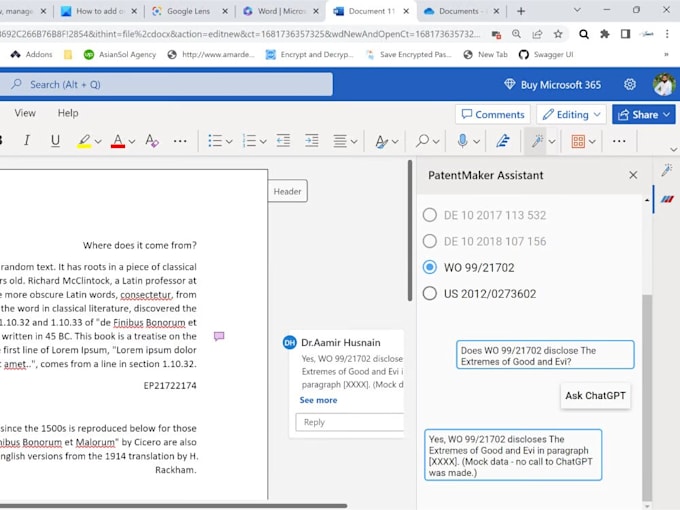Open the Editor pen icon

[503, 141]
